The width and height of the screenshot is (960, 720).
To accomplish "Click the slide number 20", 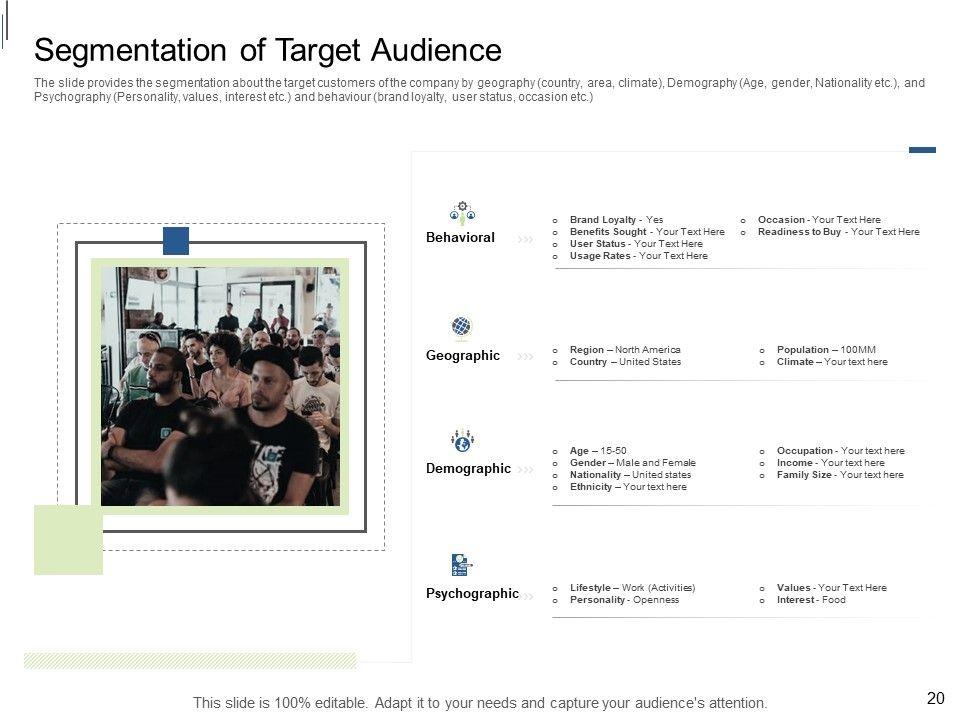I will pyautogui.click(x=936, y=699).
